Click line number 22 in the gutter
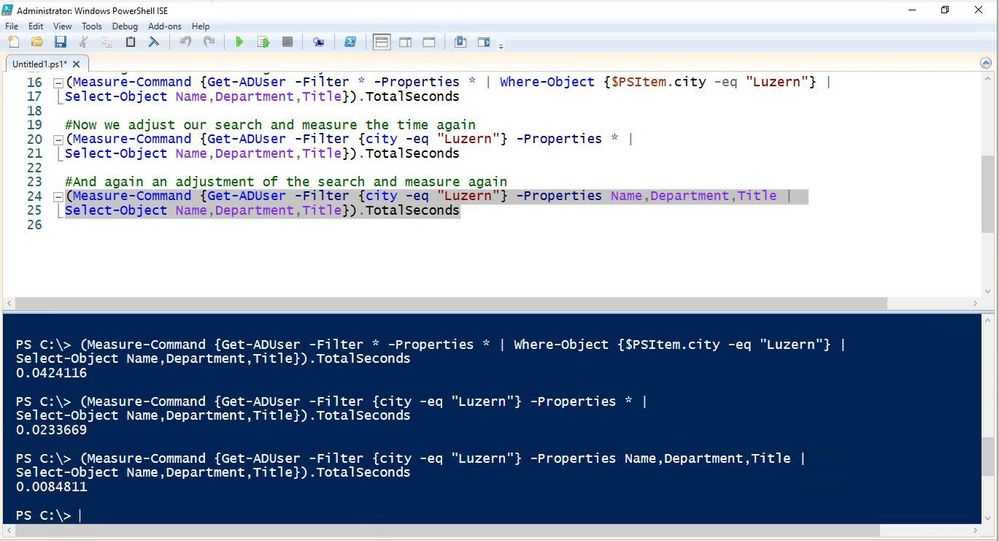 pyautogui.click(x=34, y=168)
